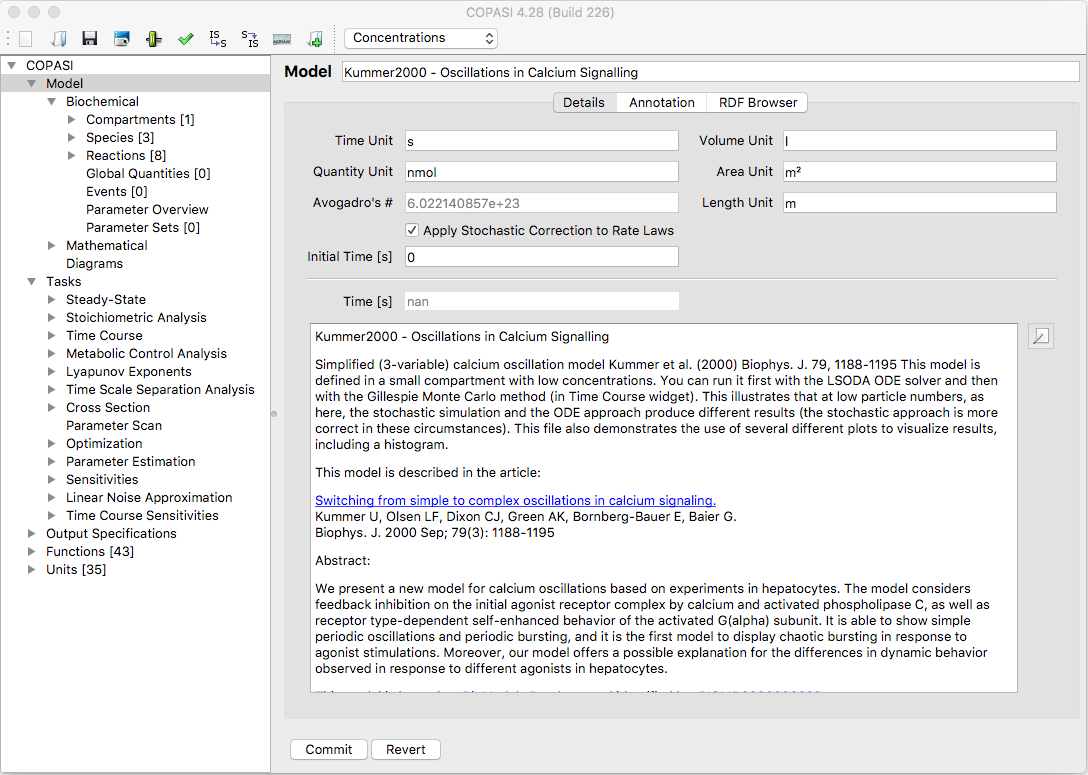Expand the Reactions [8] disclosure triangle
Screen dimensions: 1088x775
click(71, 155)
